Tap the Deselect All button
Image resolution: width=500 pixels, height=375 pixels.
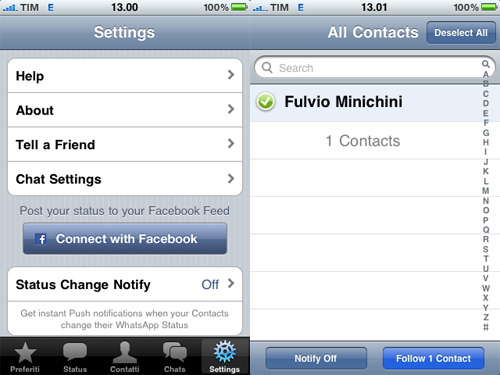pos(461,33)
